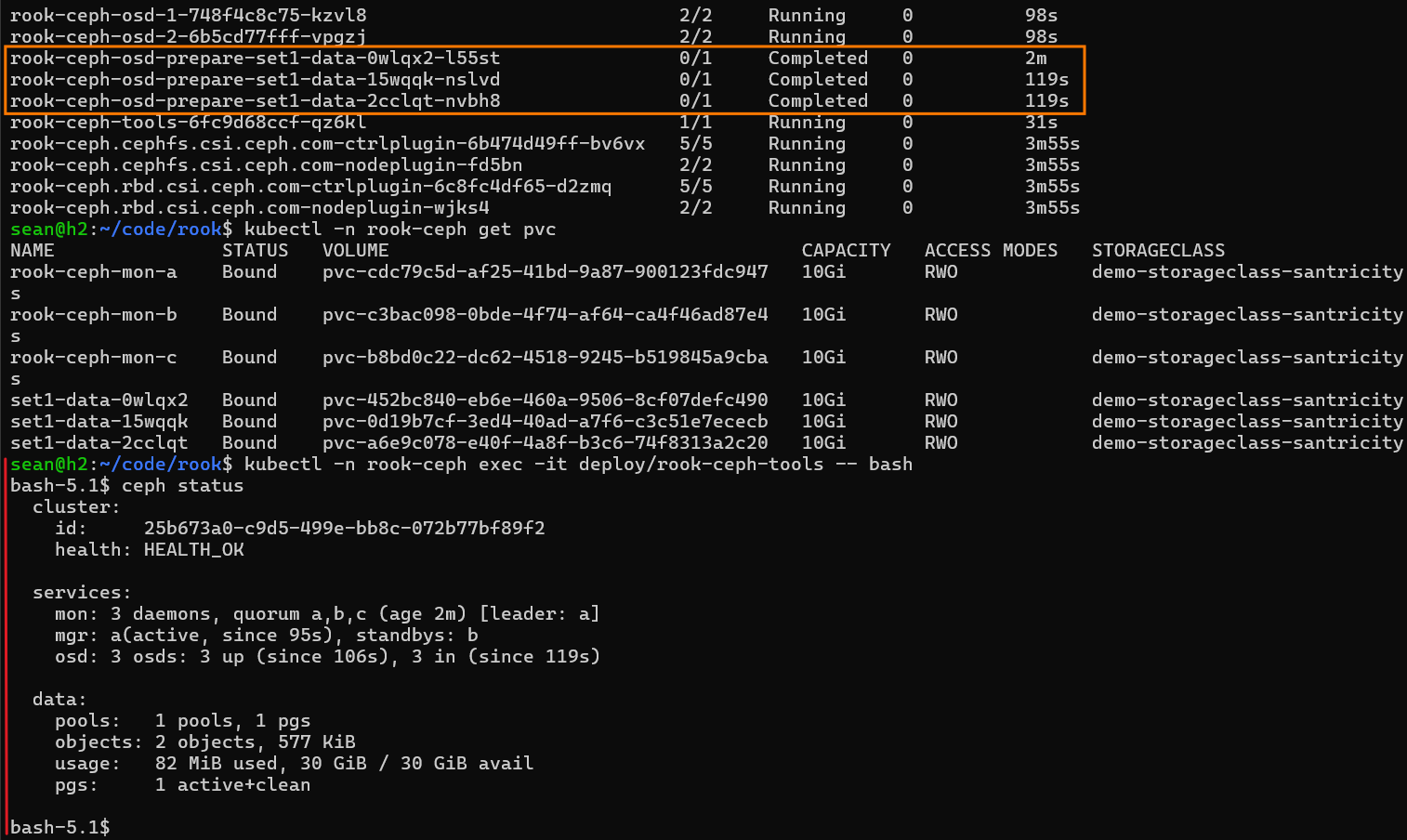
Task: Click the CAPACITY column header
Action: coord(847,250)
